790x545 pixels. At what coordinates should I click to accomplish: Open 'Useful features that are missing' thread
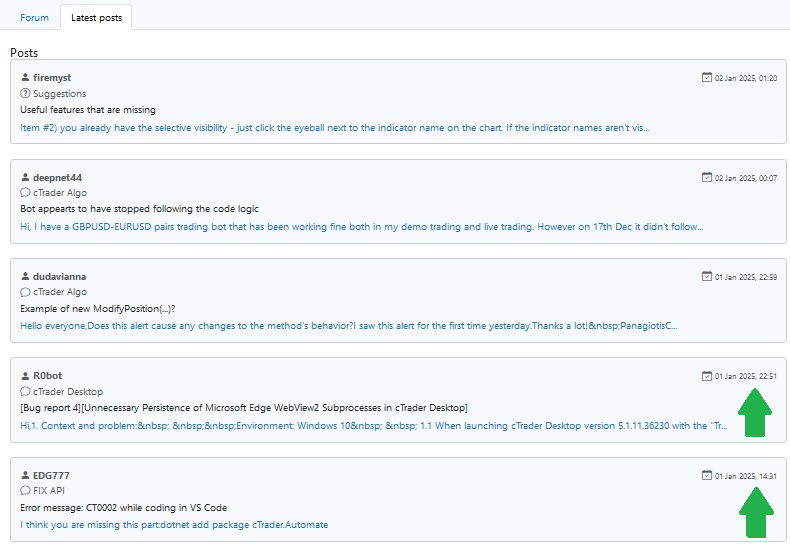pyautogui.click(x=88, y=110)
